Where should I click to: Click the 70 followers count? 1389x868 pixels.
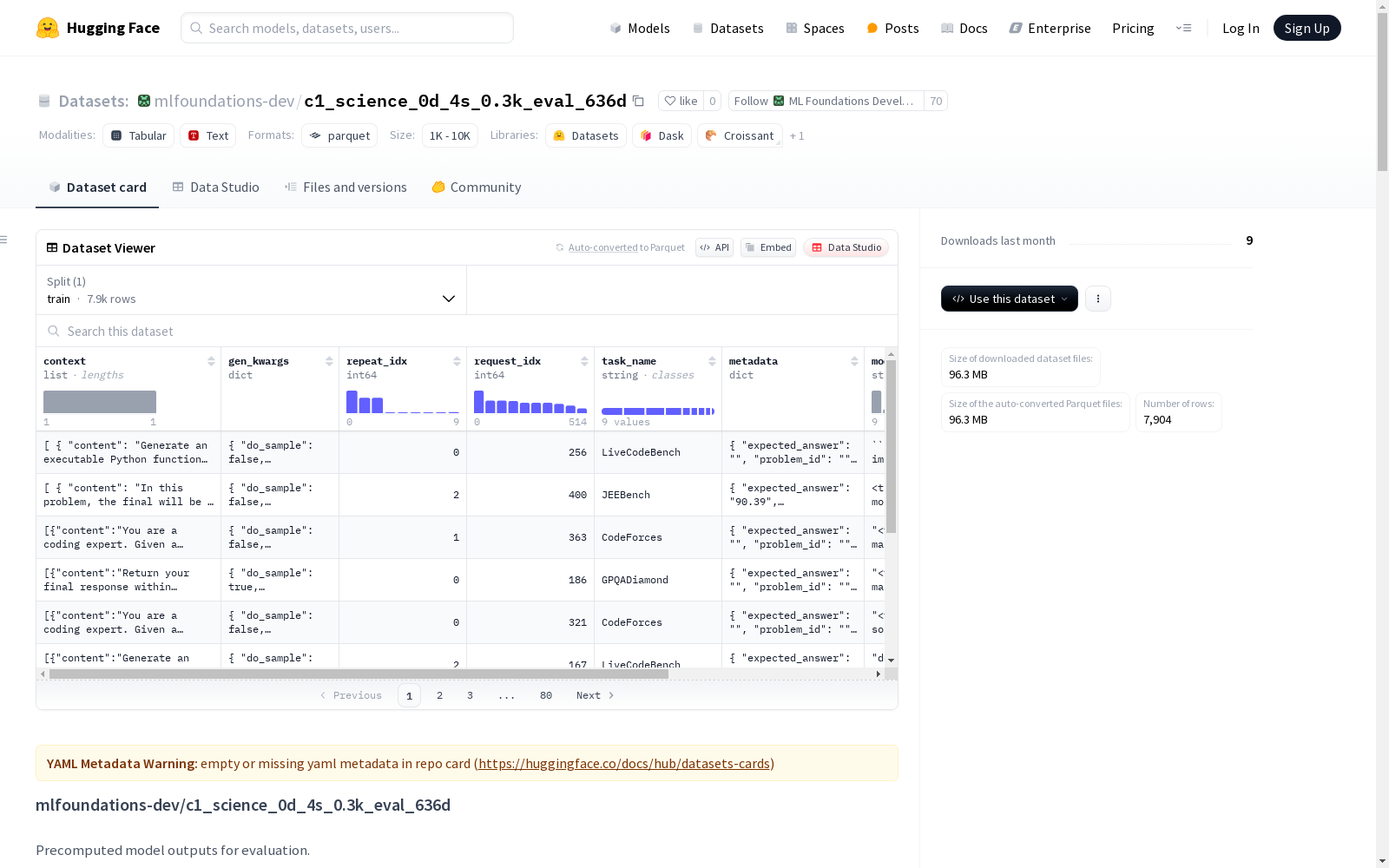pyautogui.click(x=936, y=101)
